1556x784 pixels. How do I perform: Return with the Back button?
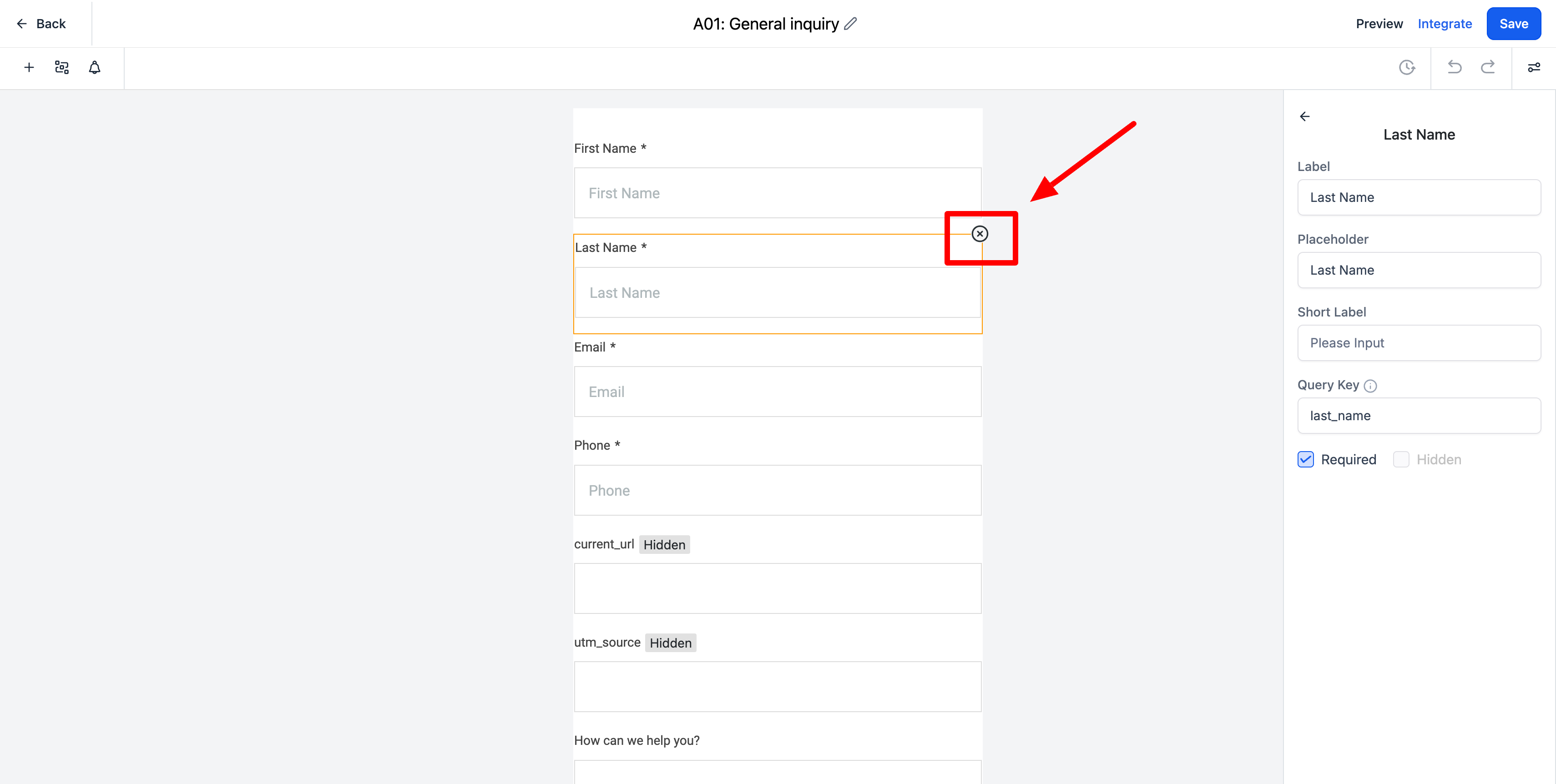pos(41,24)
